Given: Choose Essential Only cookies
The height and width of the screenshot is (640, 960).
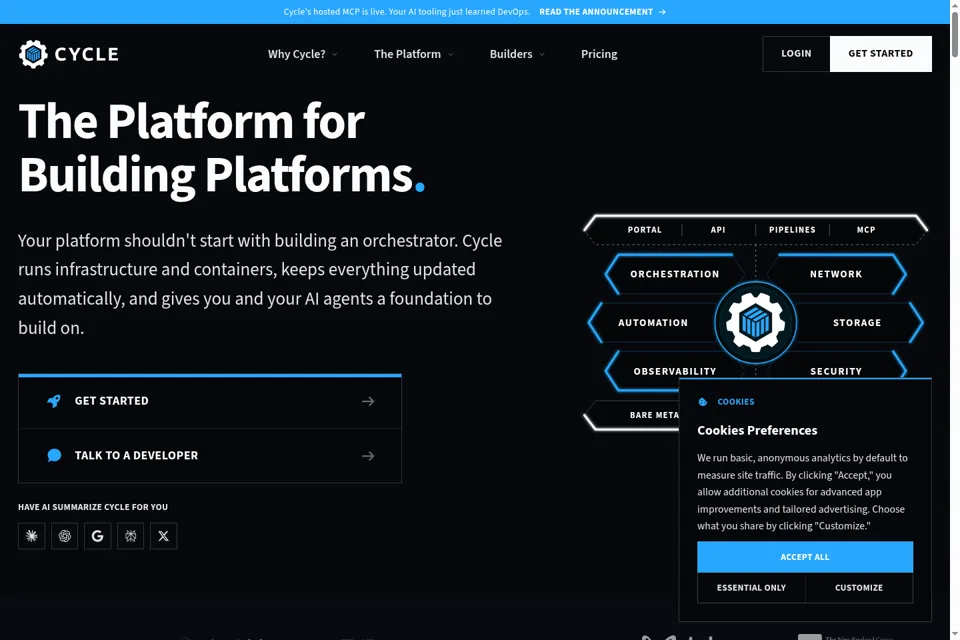Looking at the screenshot, I should (x=751, y=588).
